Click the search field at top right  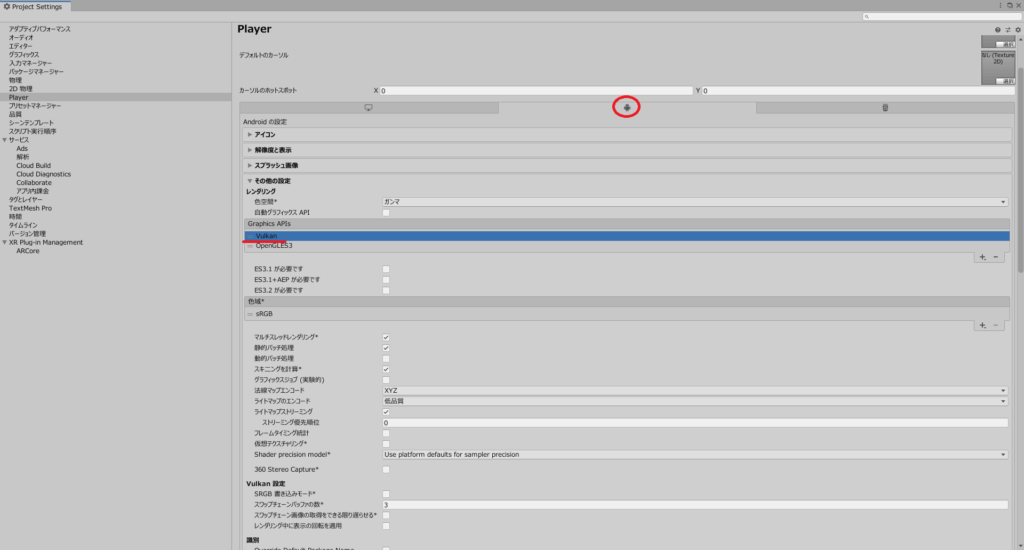(942, 16)
